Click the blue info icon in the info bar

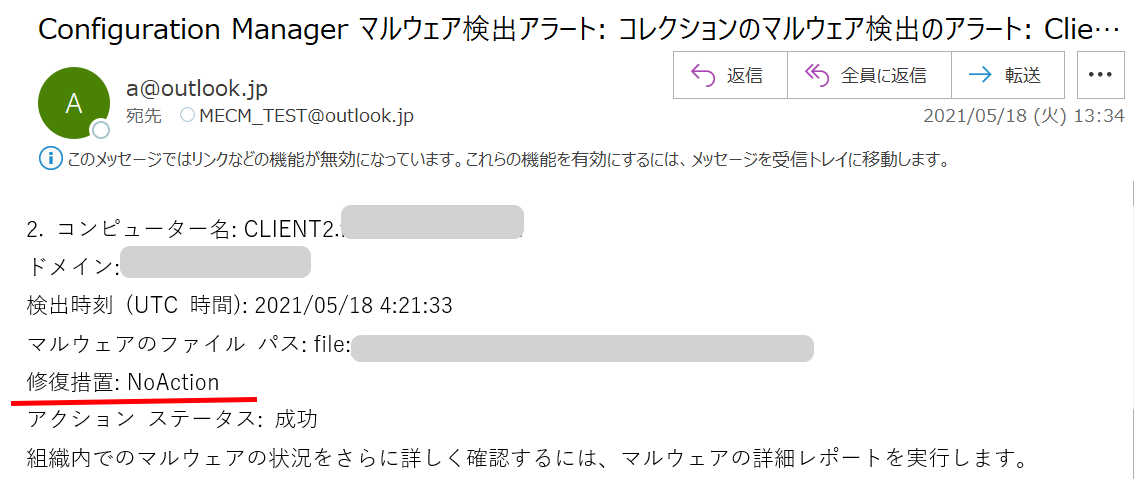50,158
